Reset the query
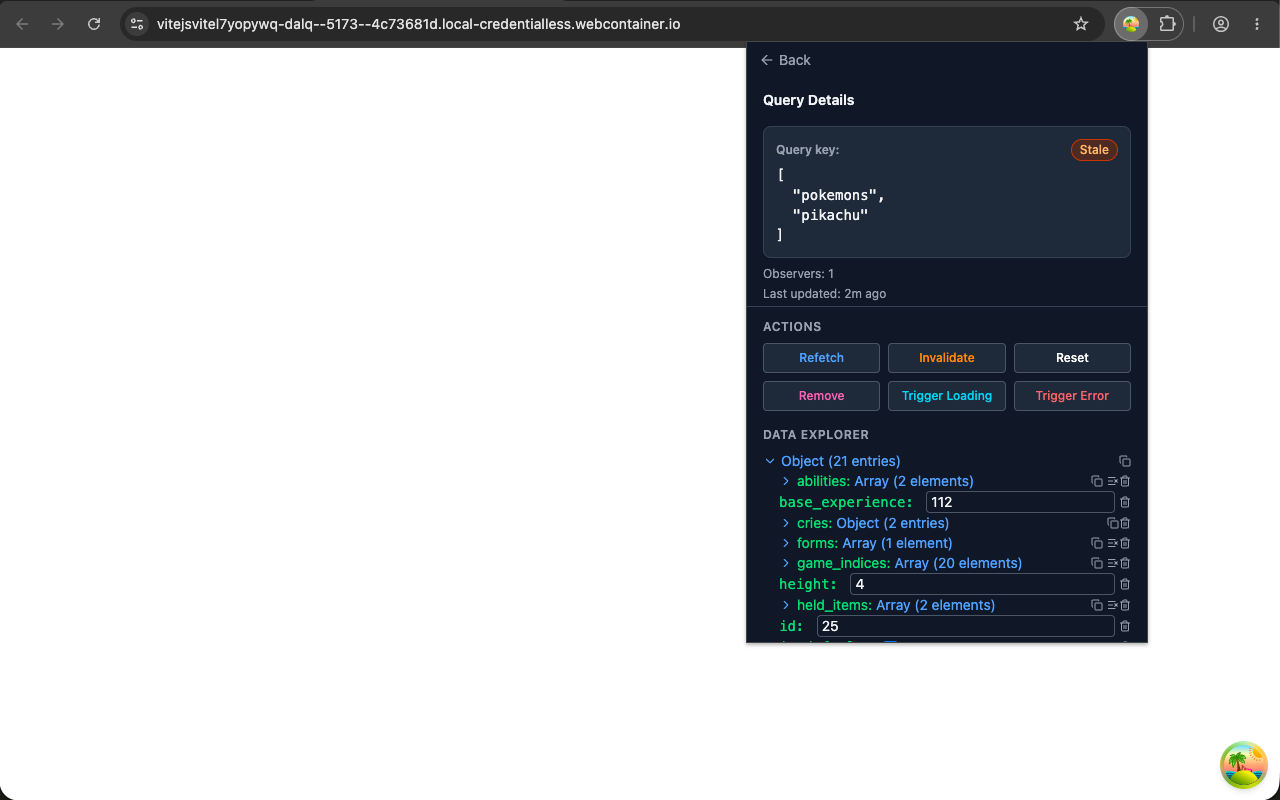 pyautogui.click(x=1072, y=358)
